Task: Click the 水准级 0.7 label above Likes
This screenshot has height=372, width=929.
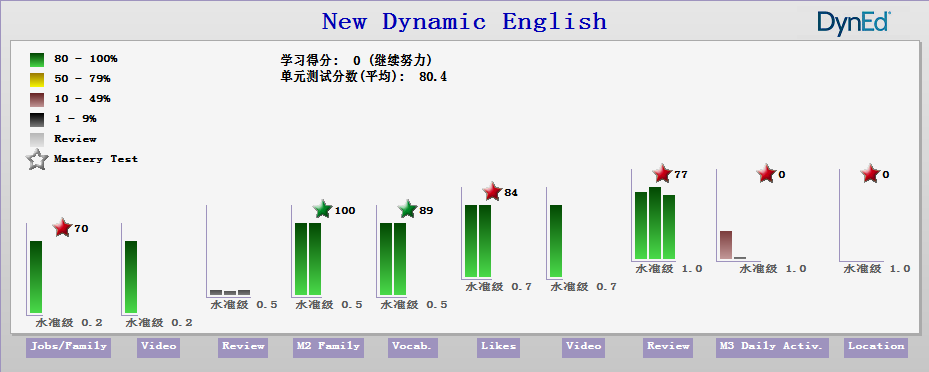Action: click(498, 287)
